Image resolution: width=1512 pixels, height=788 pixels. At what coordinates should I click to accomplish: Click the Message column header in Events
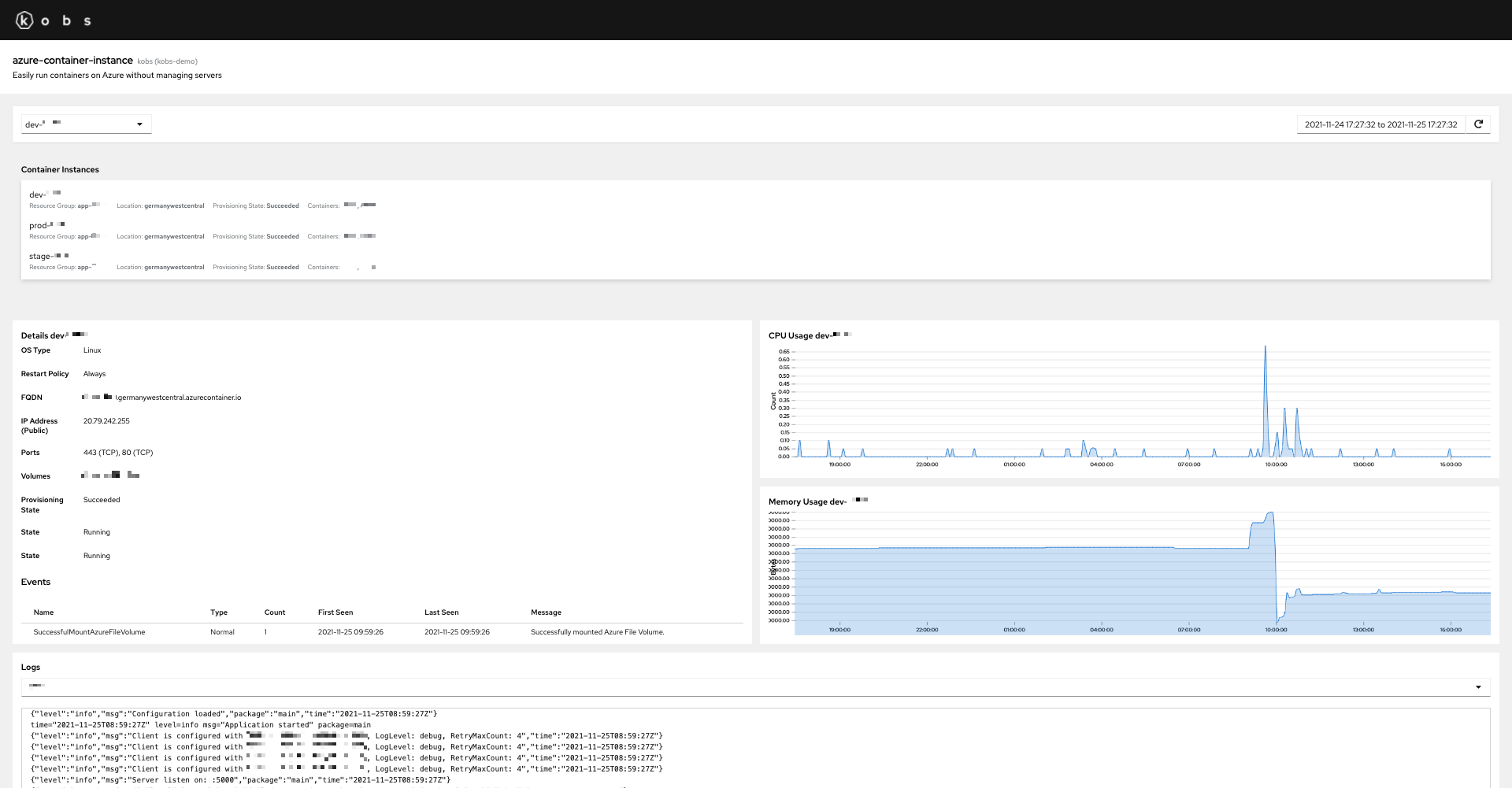[546, 612]
